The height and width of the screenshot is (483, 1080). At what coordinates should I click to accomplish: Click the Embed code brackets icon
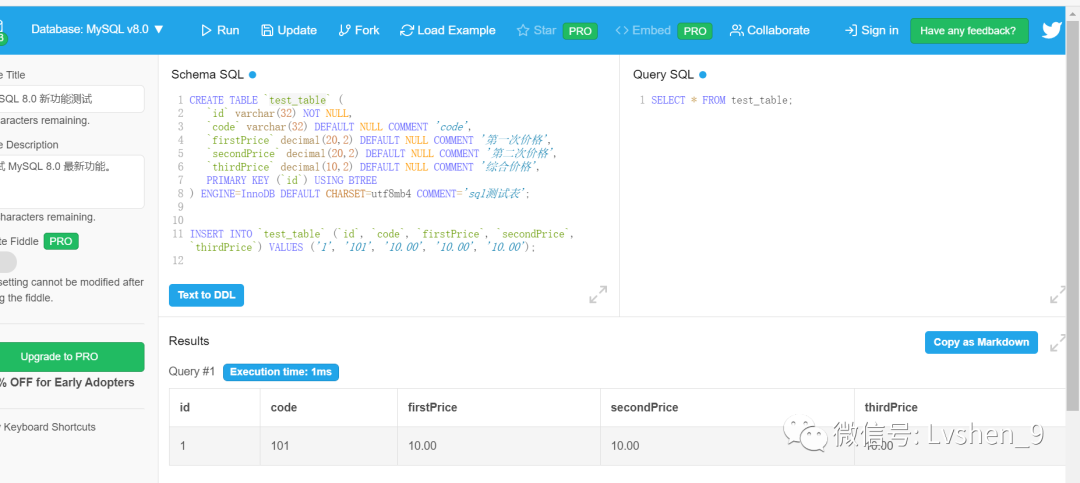click(621, 30)
